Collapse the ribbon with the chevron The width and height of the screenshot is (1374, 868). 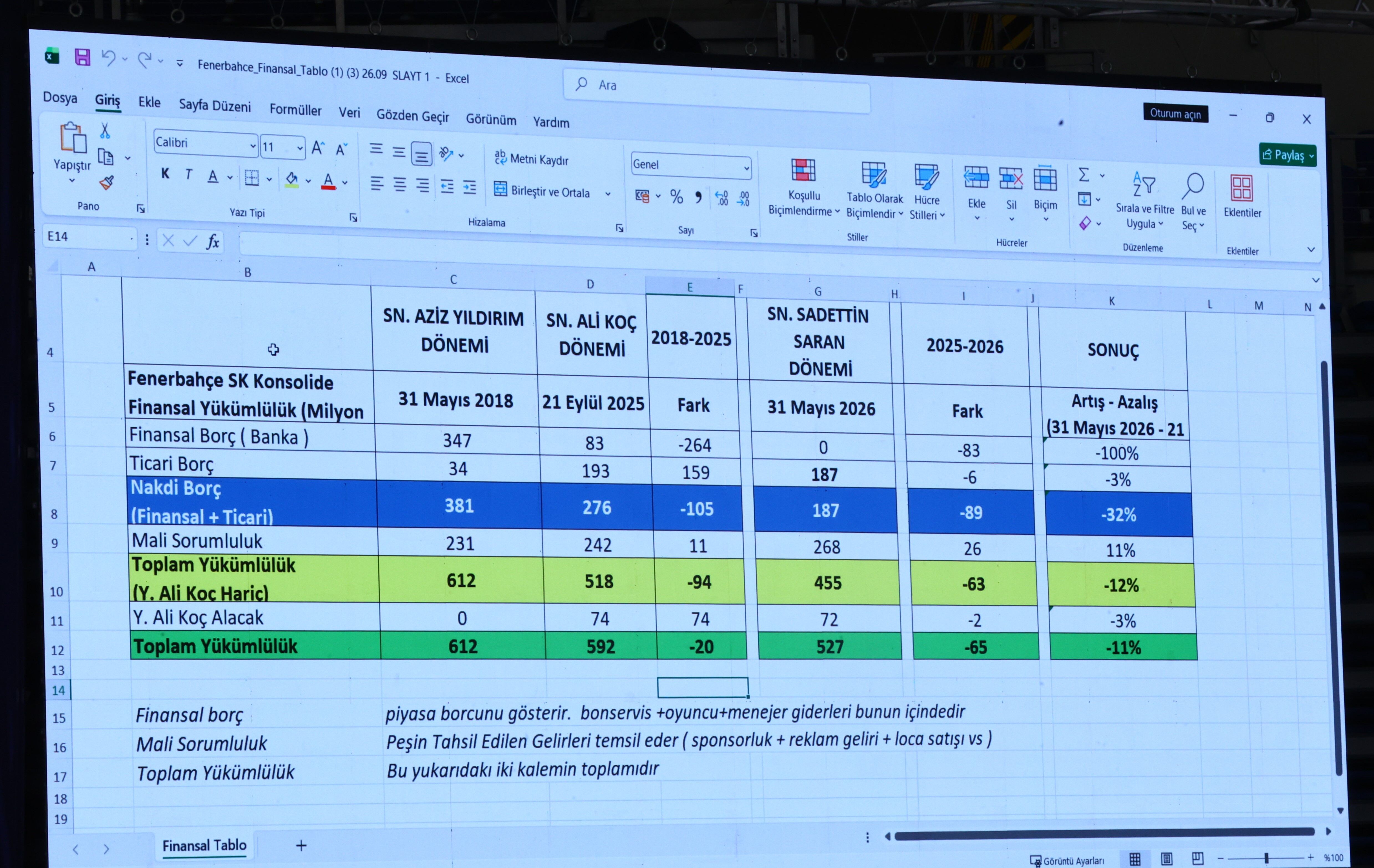(x=1311, y=249)
